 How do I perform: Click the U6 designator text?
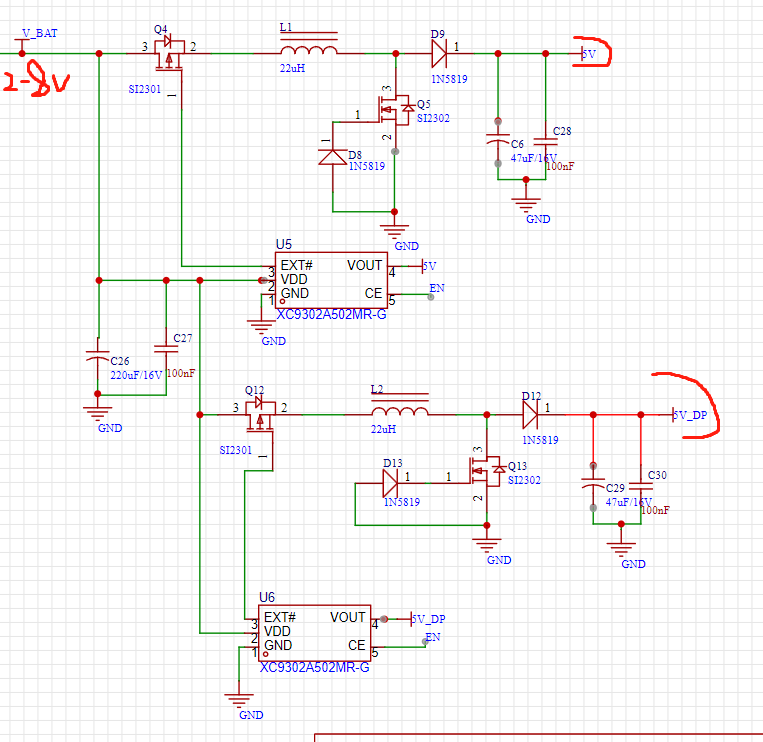pyautogui.click(x=267, y=597)
